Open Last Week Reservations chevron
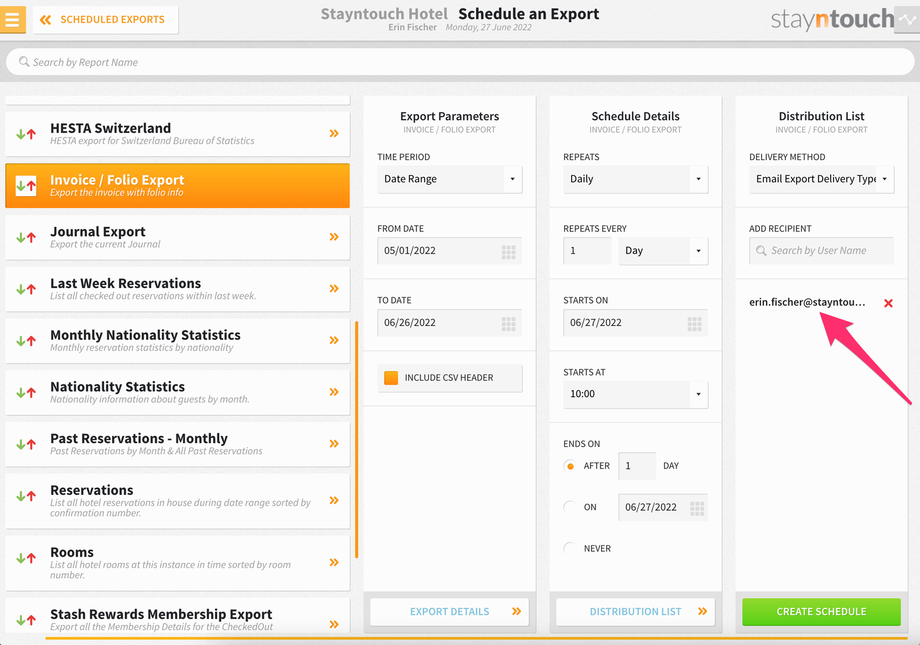920x645 pixels. [x=334, y=288]
